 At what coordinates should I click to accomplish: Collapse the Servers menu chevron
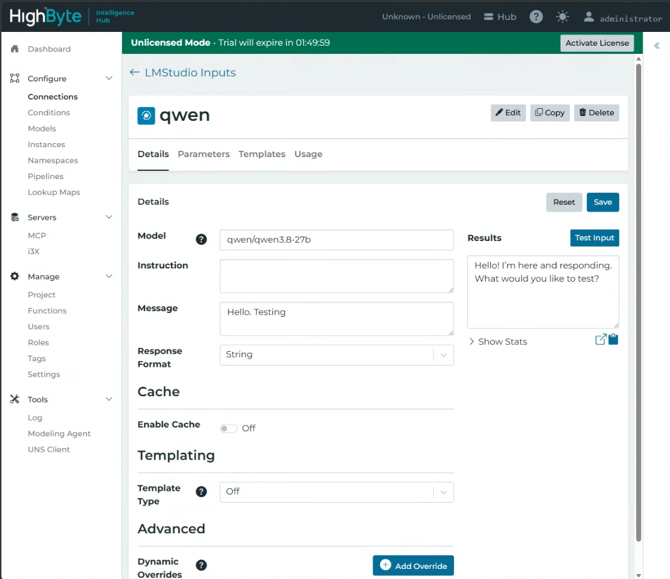point(109,217)
